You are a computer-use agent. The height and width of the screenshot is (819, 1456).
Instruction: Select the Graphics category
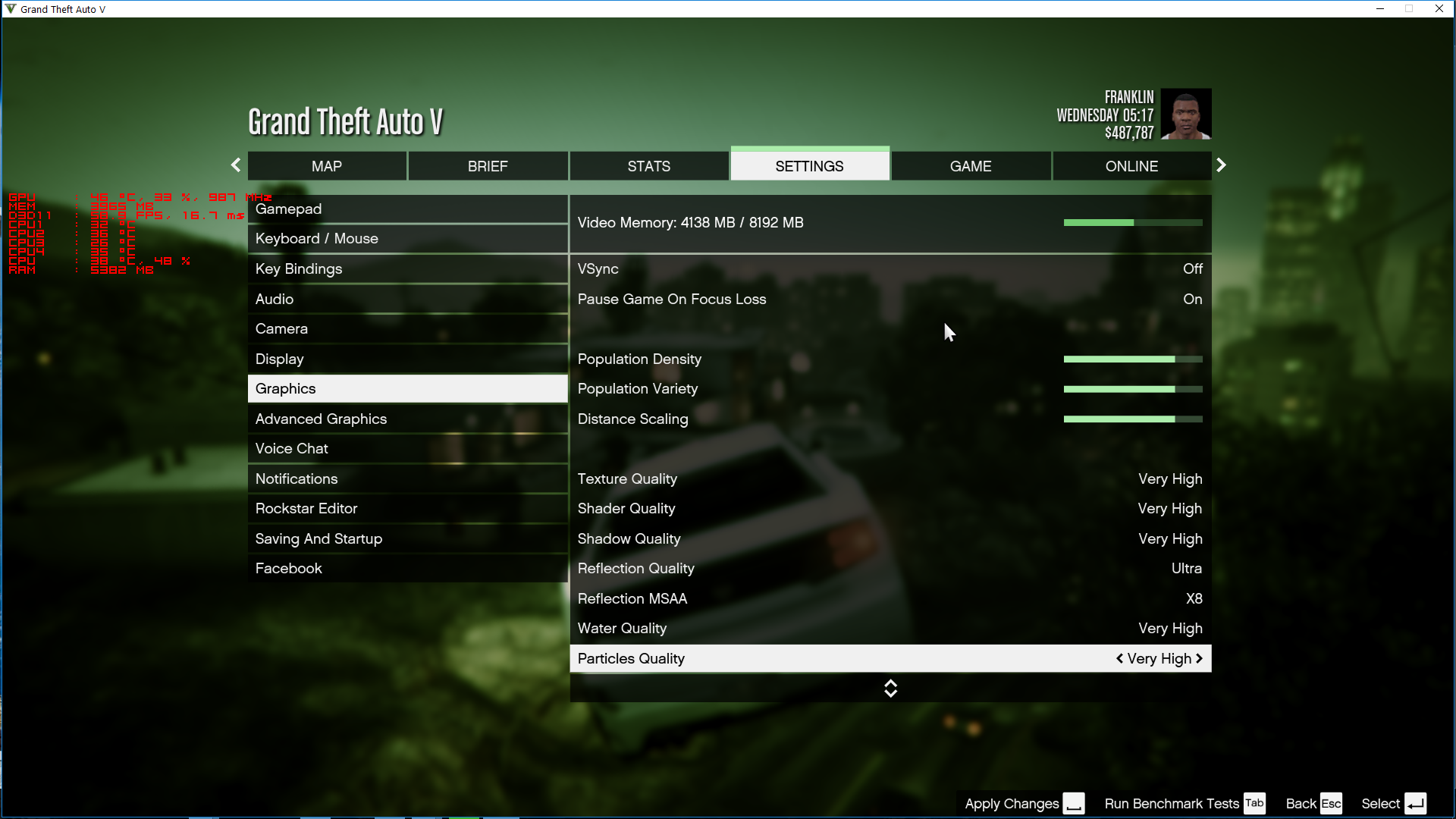tap(408, 389)
